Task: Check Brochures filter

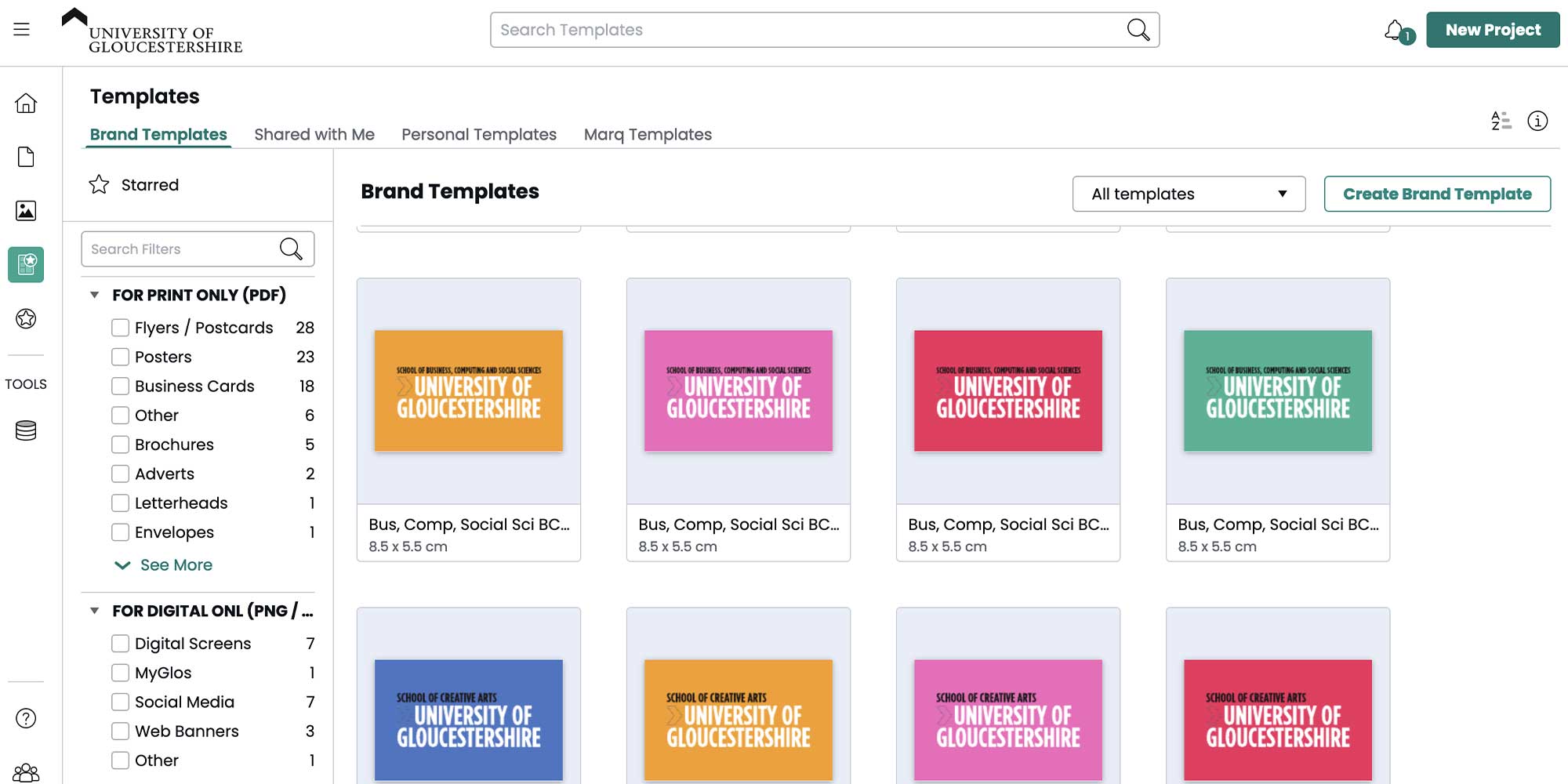Action: (x=120, y=445)
